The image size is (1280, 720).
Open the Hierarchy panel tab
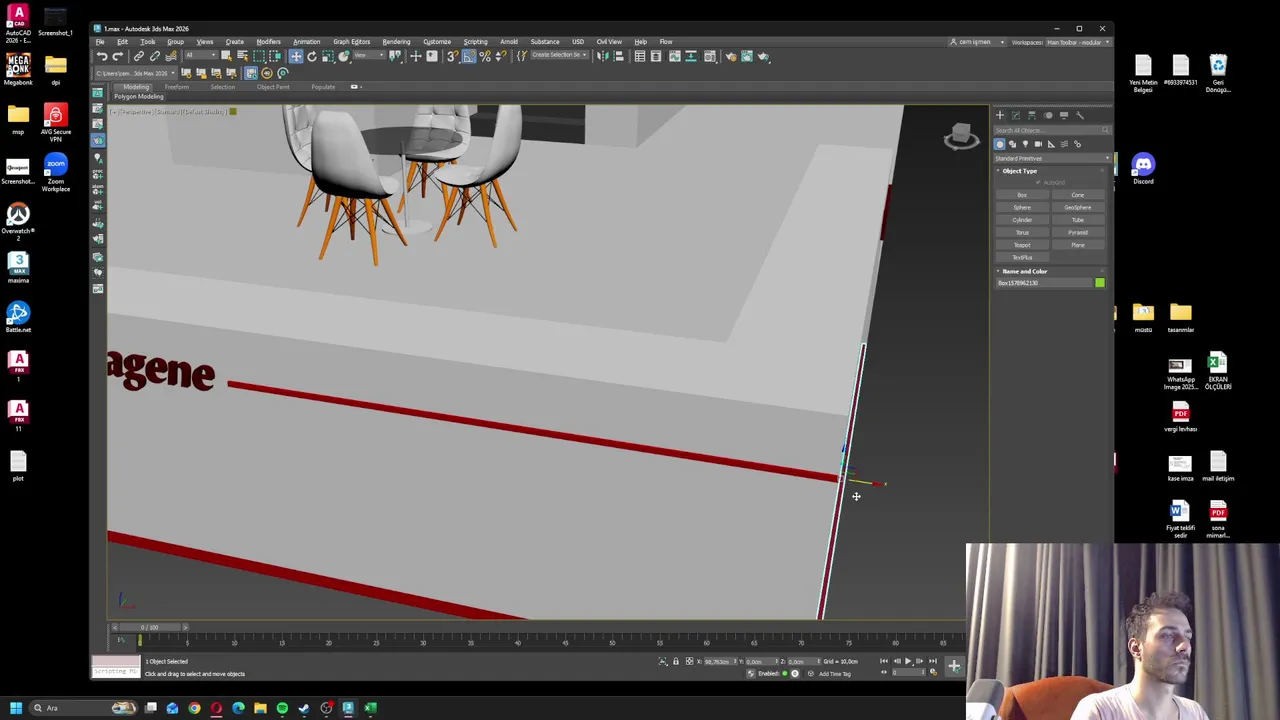pyautogui.click(x=1032, y=115)
